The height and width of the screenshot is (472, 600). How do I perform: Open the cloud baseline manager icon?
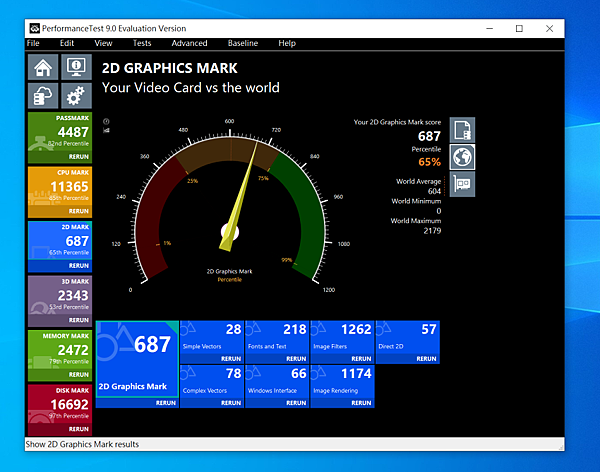tap(43, 96)
